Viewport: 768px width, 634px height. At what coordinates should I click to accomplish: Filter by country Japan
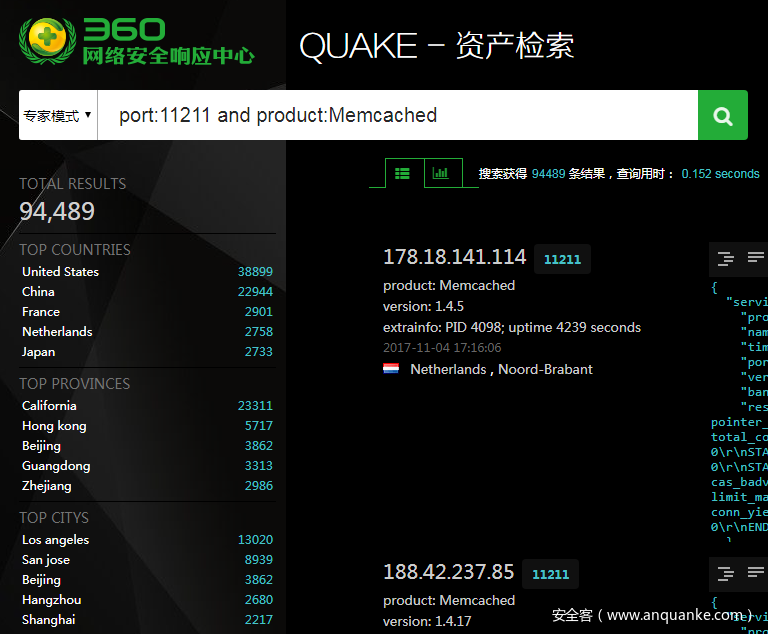[38, 352]
